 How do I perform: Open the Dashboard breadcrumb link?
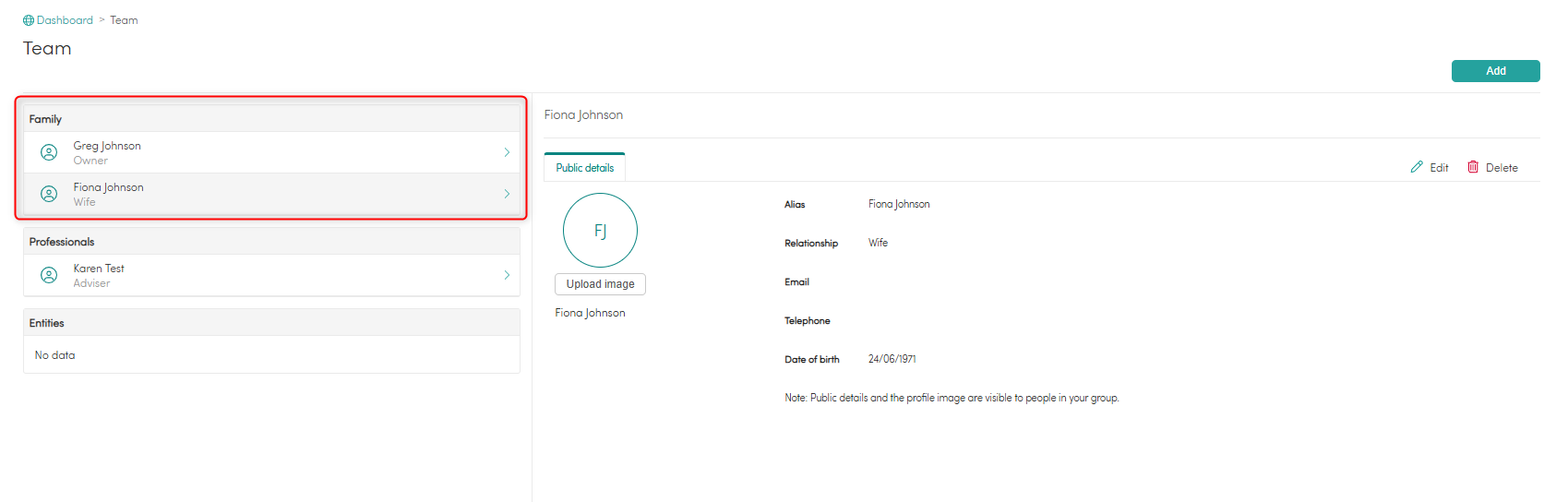point(65,20)
